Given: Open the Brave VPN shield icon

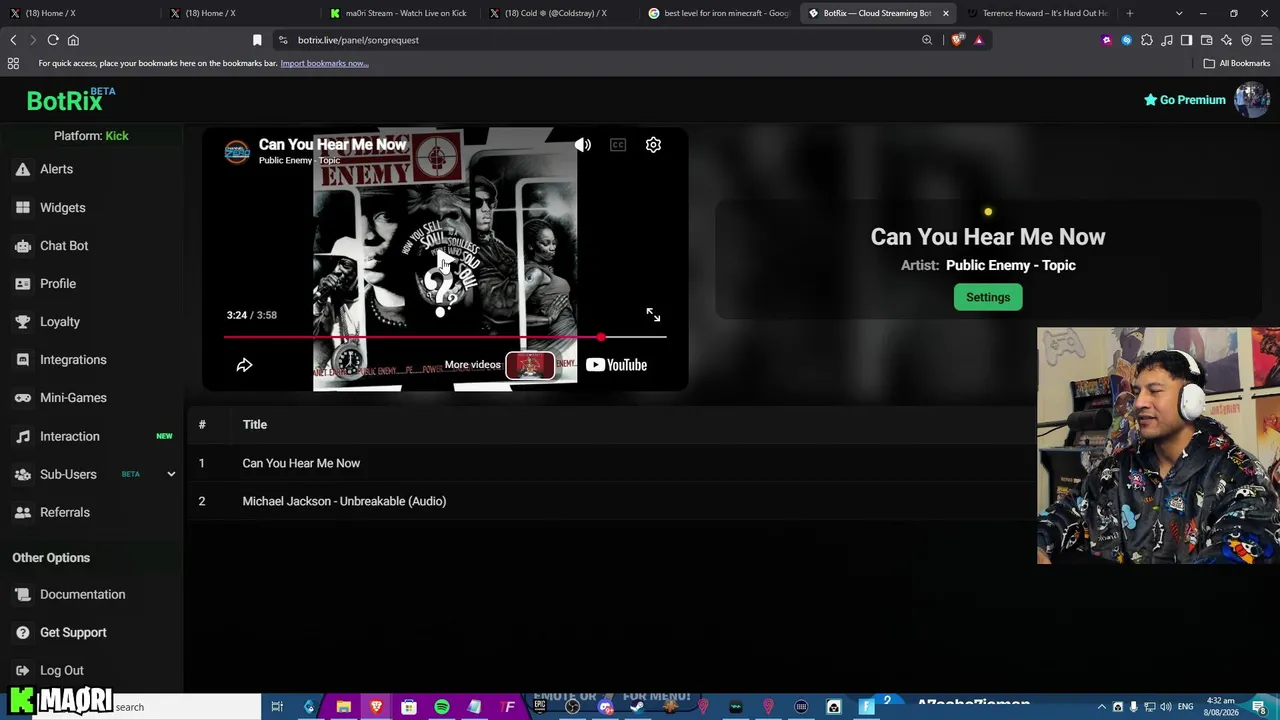Looking at the screenshot, I should point(1246,40).
